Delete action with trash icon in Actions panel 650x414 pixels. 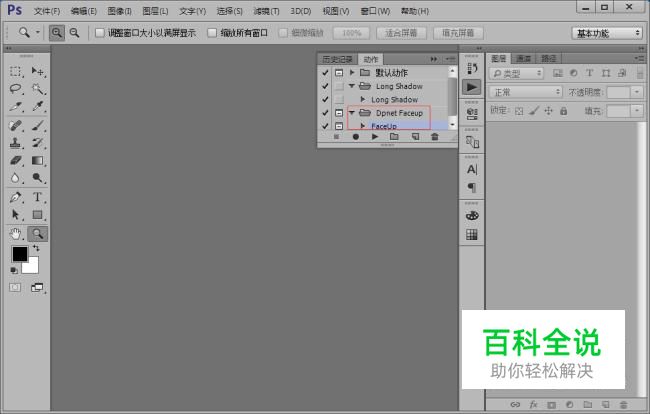click(434, 136)
